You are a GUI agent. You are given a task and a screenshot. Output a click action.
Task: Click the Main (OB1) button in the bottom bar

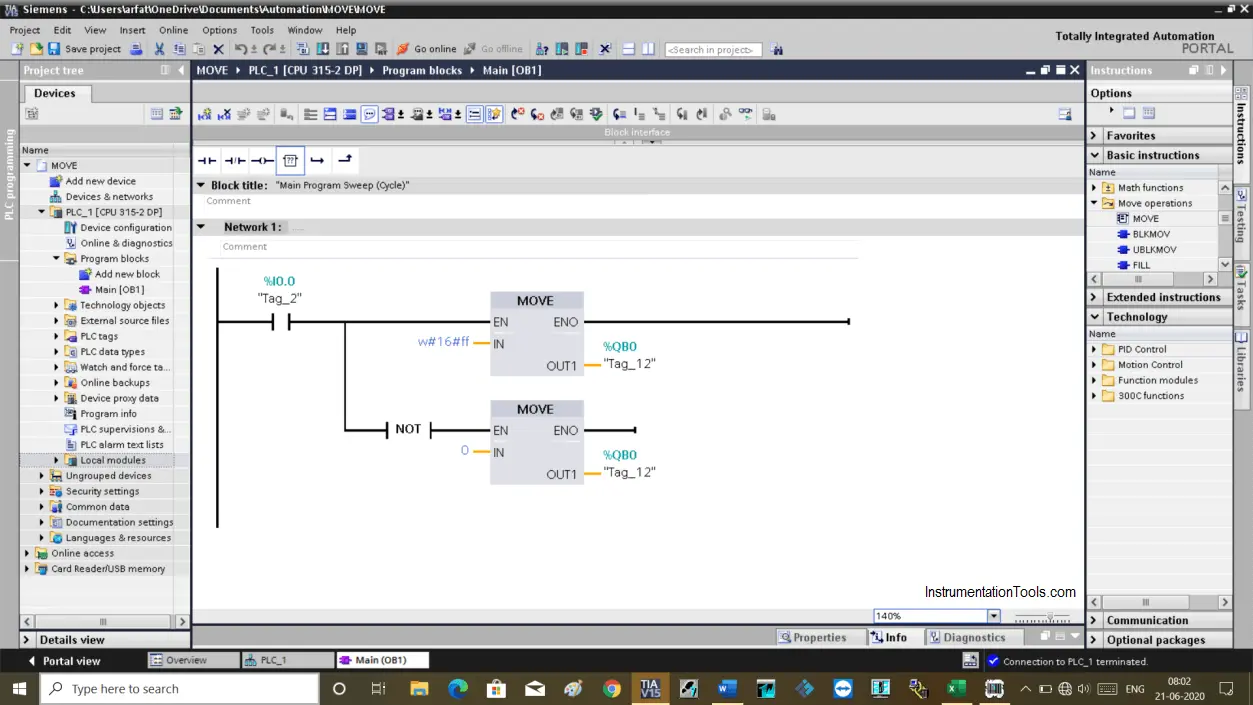point(382,660)
